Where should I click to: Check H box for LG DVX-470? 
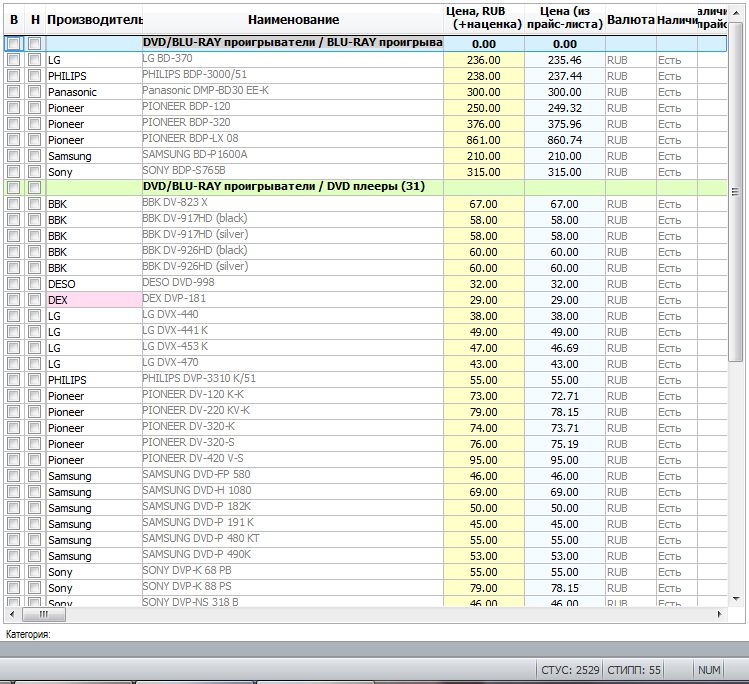[34, 364]
